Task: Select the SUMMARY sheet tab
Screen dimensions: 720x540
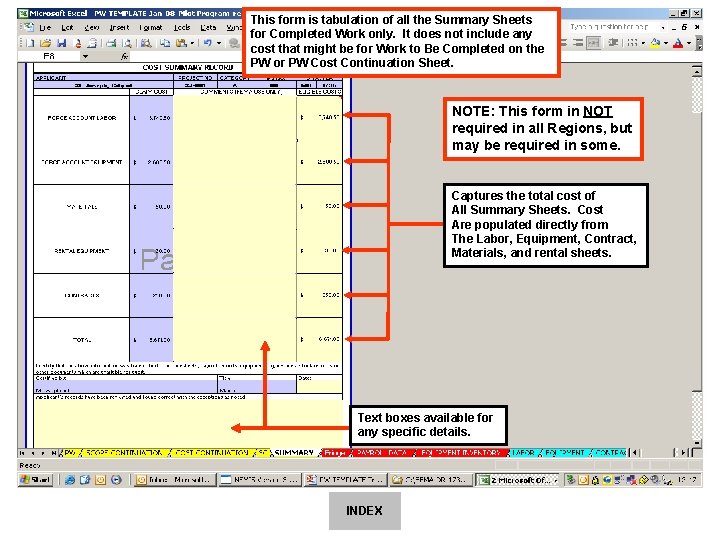Action: pyautogui.click(x=294, y=453)
